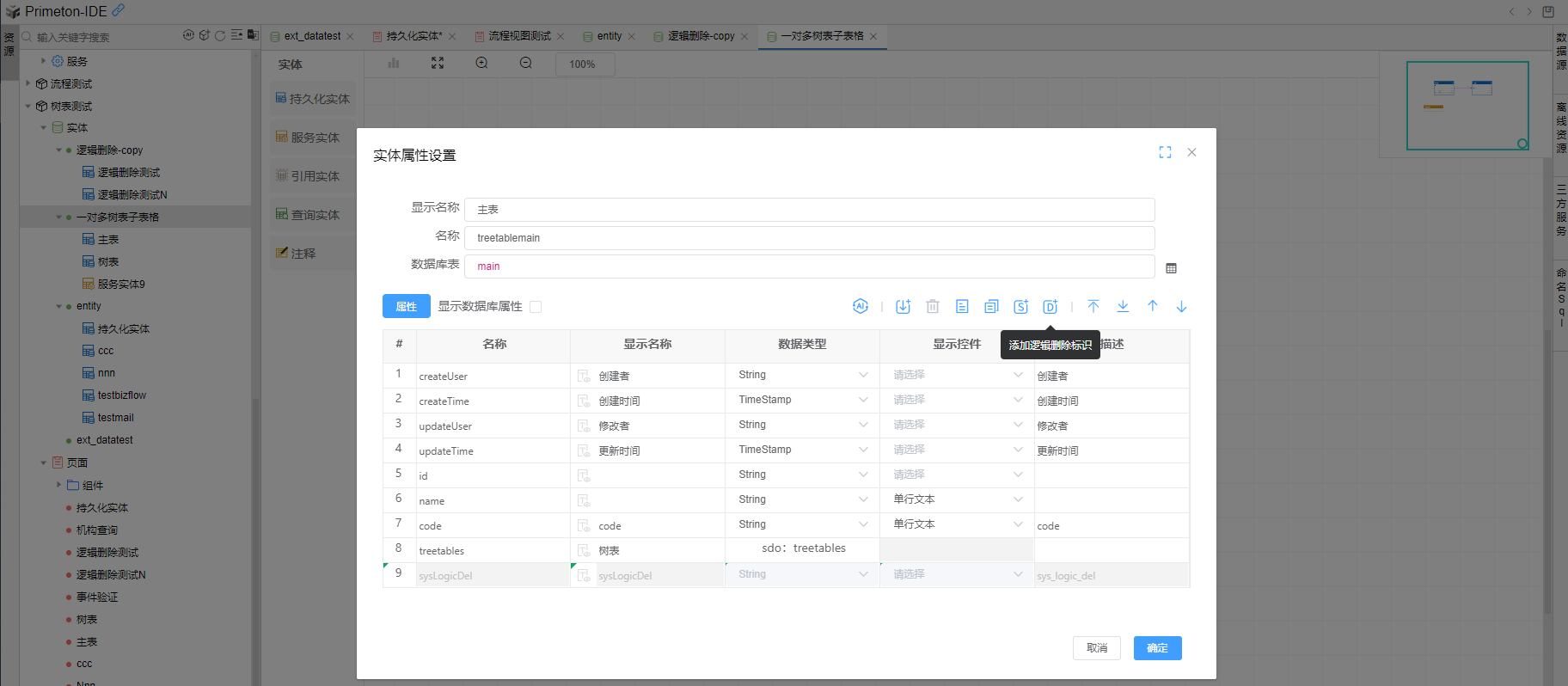
Task: Click the move to top arrow icon
Action: click(x=1093, y=306)
